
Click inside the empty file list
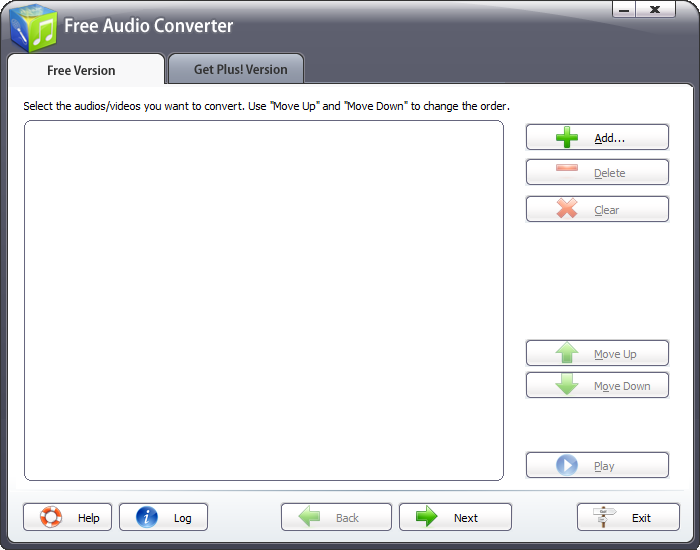(x=264, y=300)
